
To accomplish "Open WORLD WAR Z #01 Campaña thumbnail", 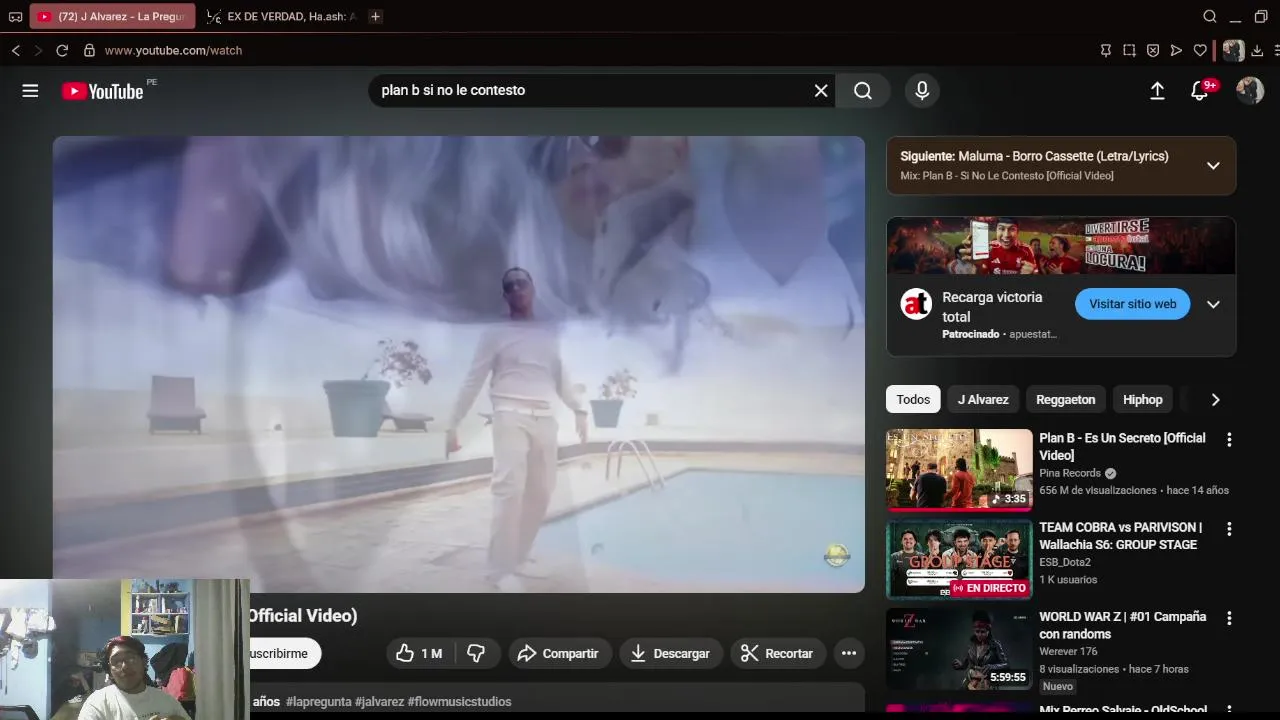I will click(x=959, y=649).
